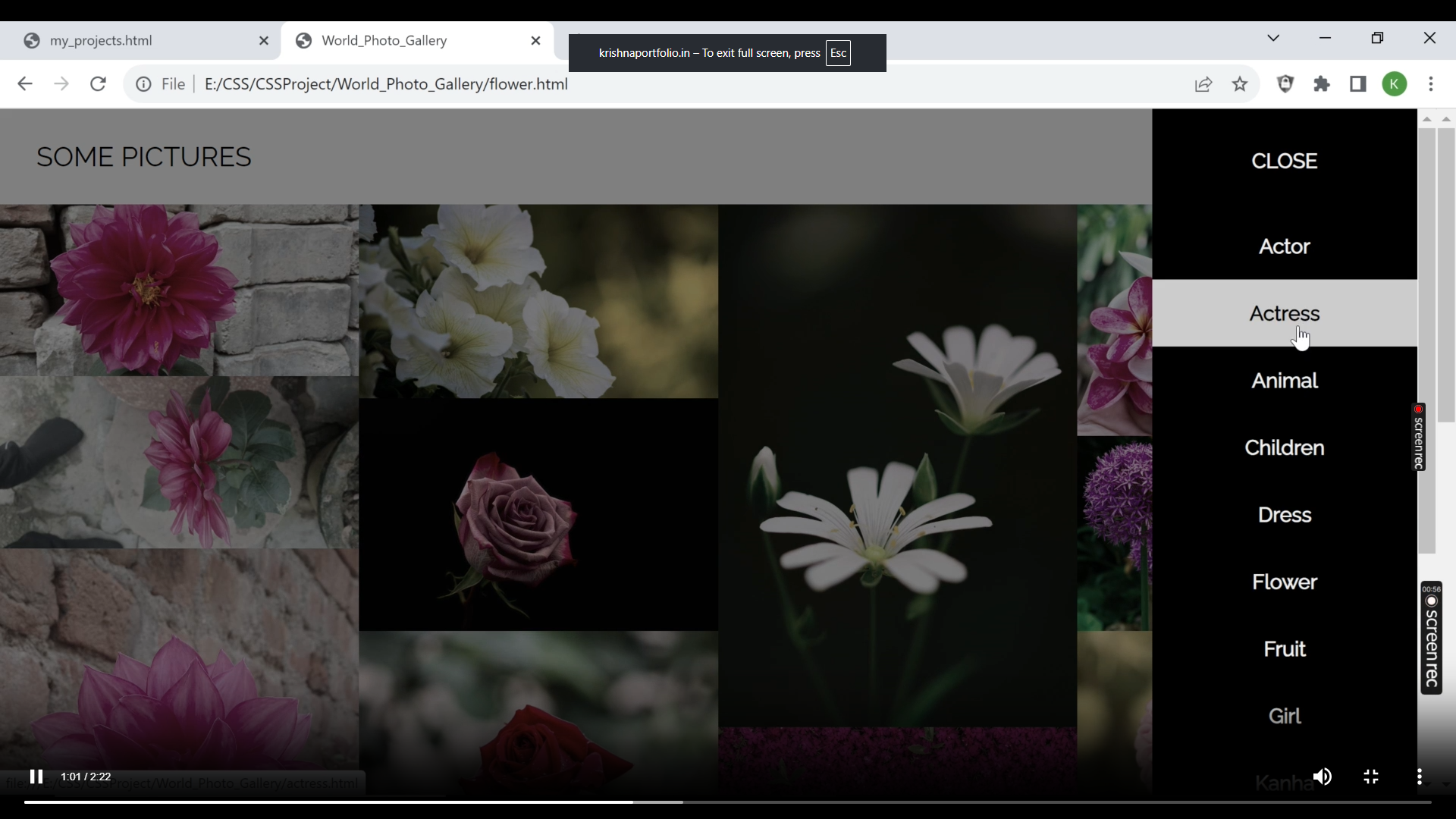Open the Children gallery link
This screenshot has height=819, width=1456.
[1285, 447]
